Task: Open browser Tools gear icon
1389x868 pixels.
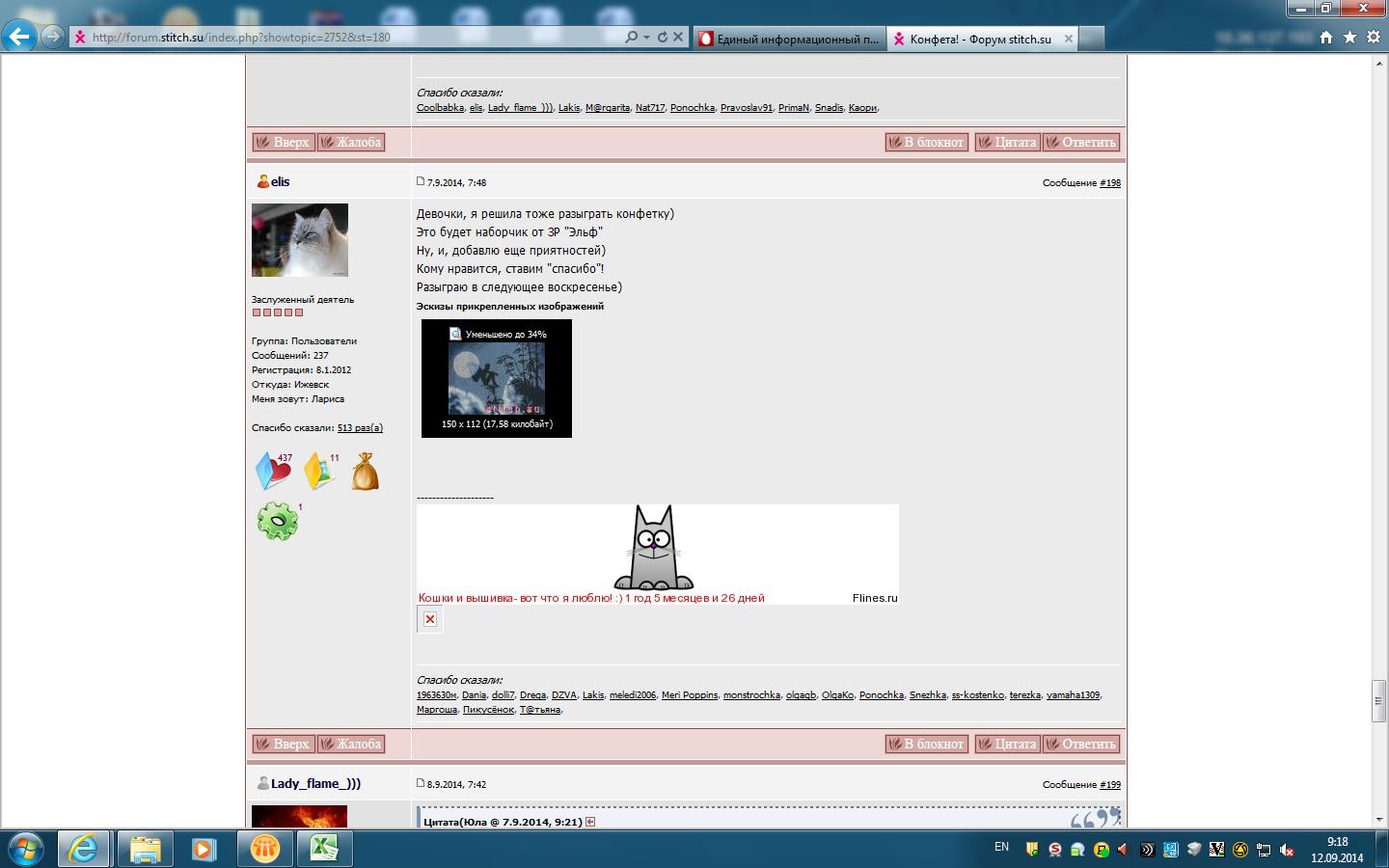Action: tap(1373, 38)
